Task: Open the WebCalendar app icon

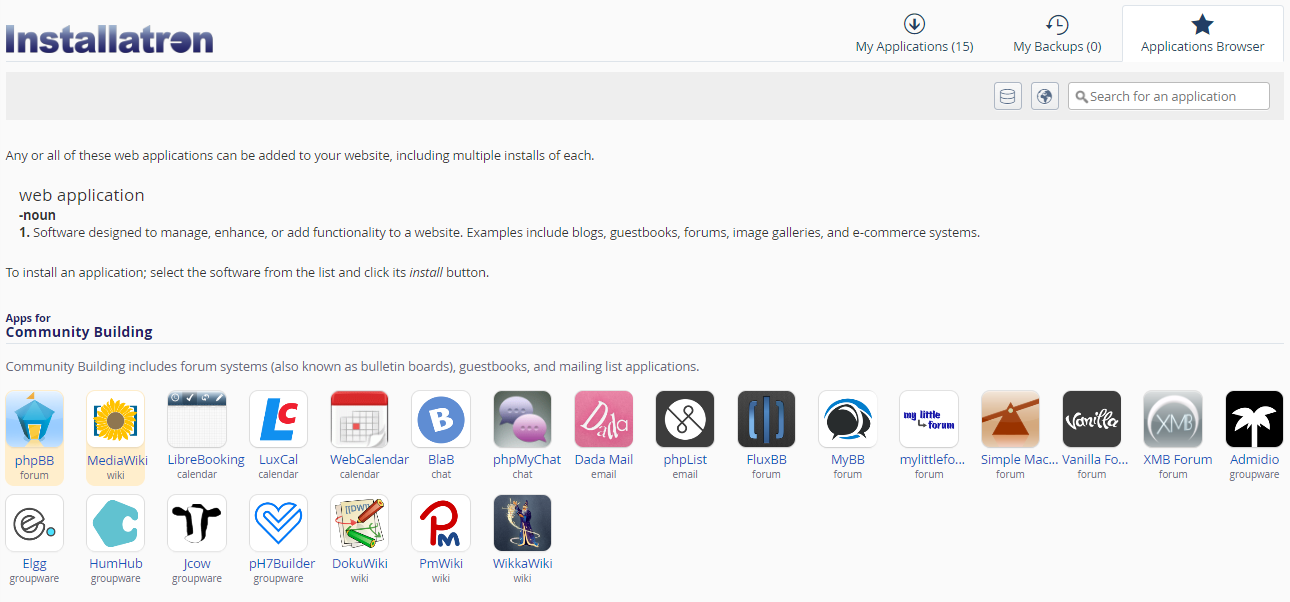Action: 360,419
